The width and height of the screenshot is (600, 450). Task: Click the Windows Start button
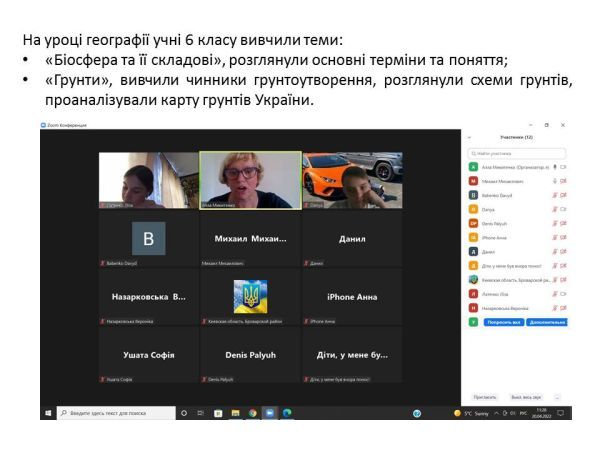click(48, 413)
